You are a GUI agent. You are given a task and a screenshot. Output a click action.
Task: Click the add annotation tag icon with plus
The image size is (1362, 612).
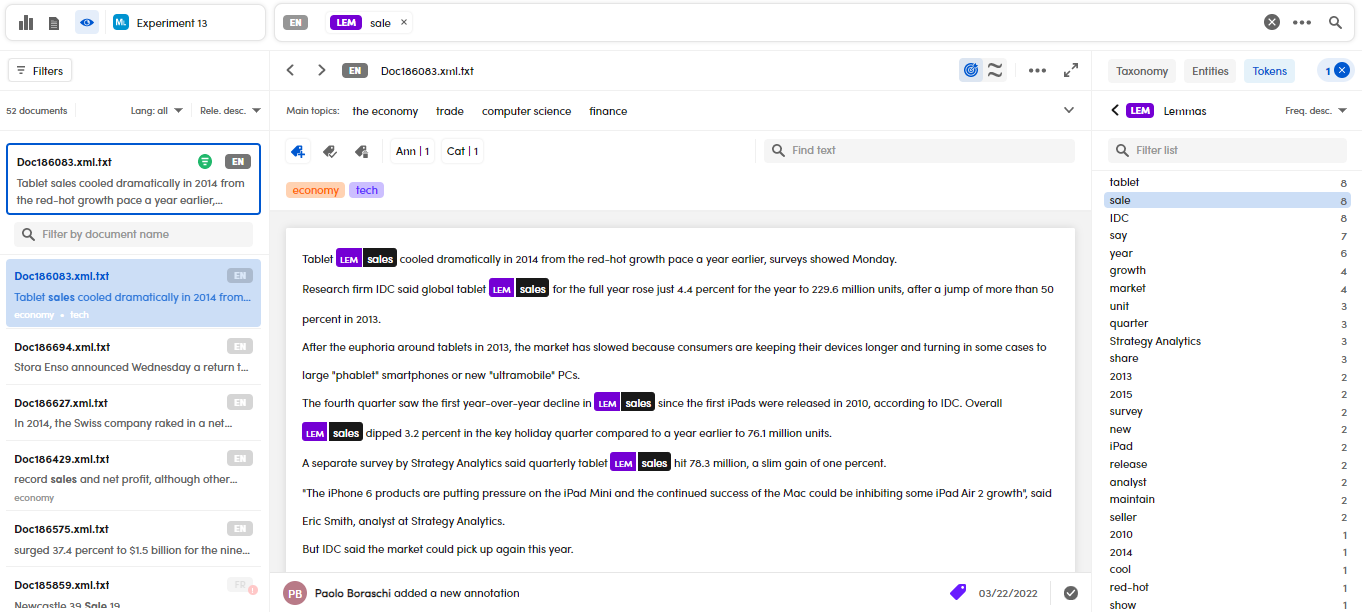point(297,151)
